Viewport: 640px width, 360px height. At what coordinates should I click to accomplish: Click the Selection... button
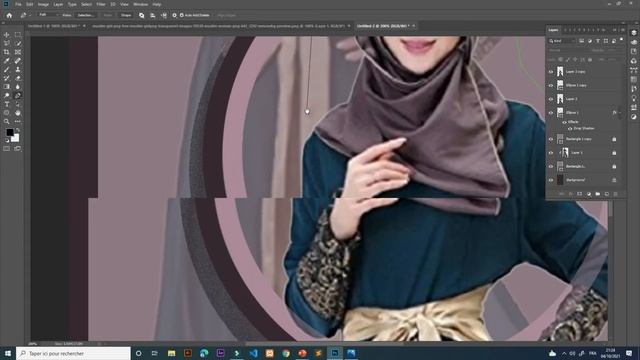pyautogui.click(x=85, y=15)
